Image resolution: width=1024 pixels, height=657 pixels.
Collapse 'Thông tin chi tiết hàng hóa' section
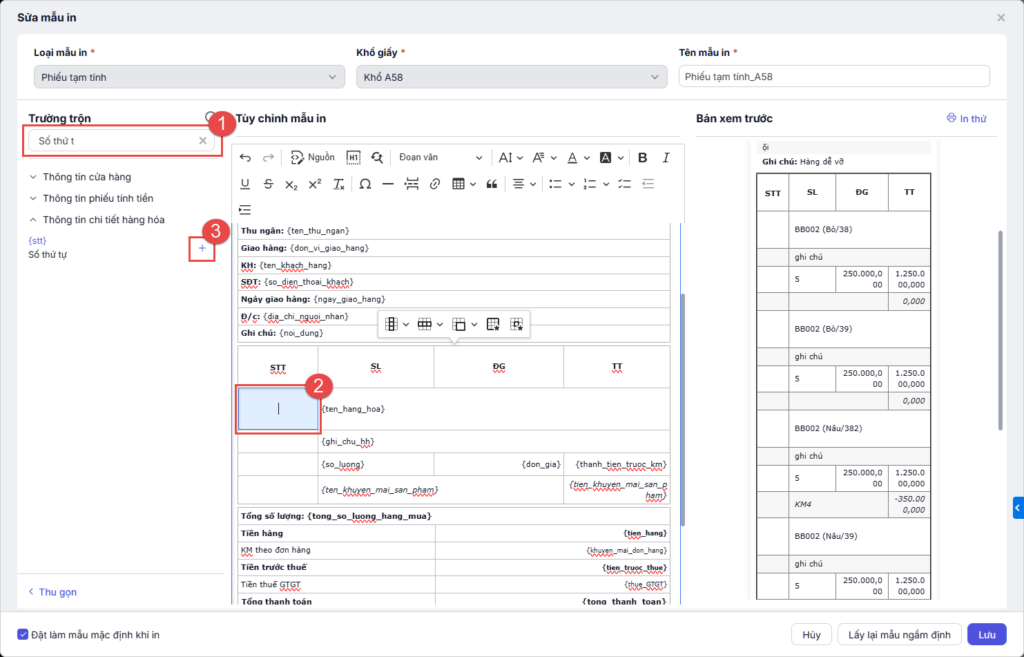[96, 219]
